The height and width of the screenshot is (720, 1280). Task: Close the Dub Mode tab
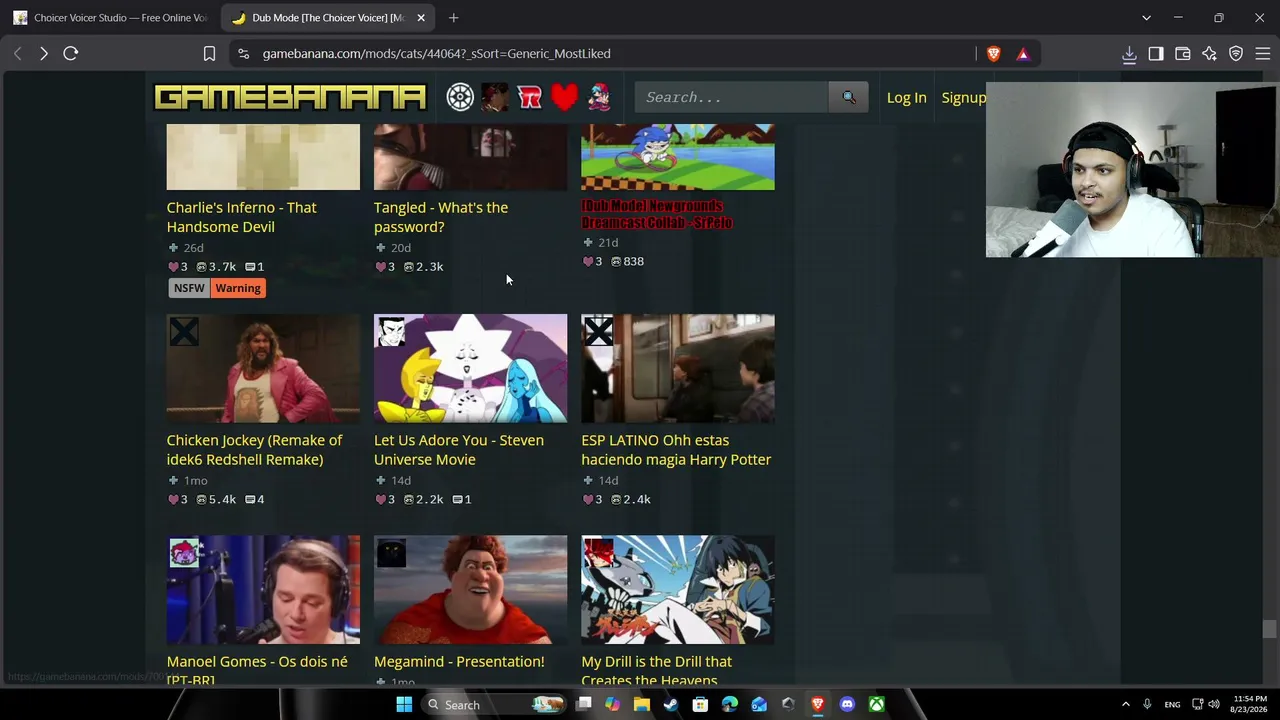click(421, 17)
